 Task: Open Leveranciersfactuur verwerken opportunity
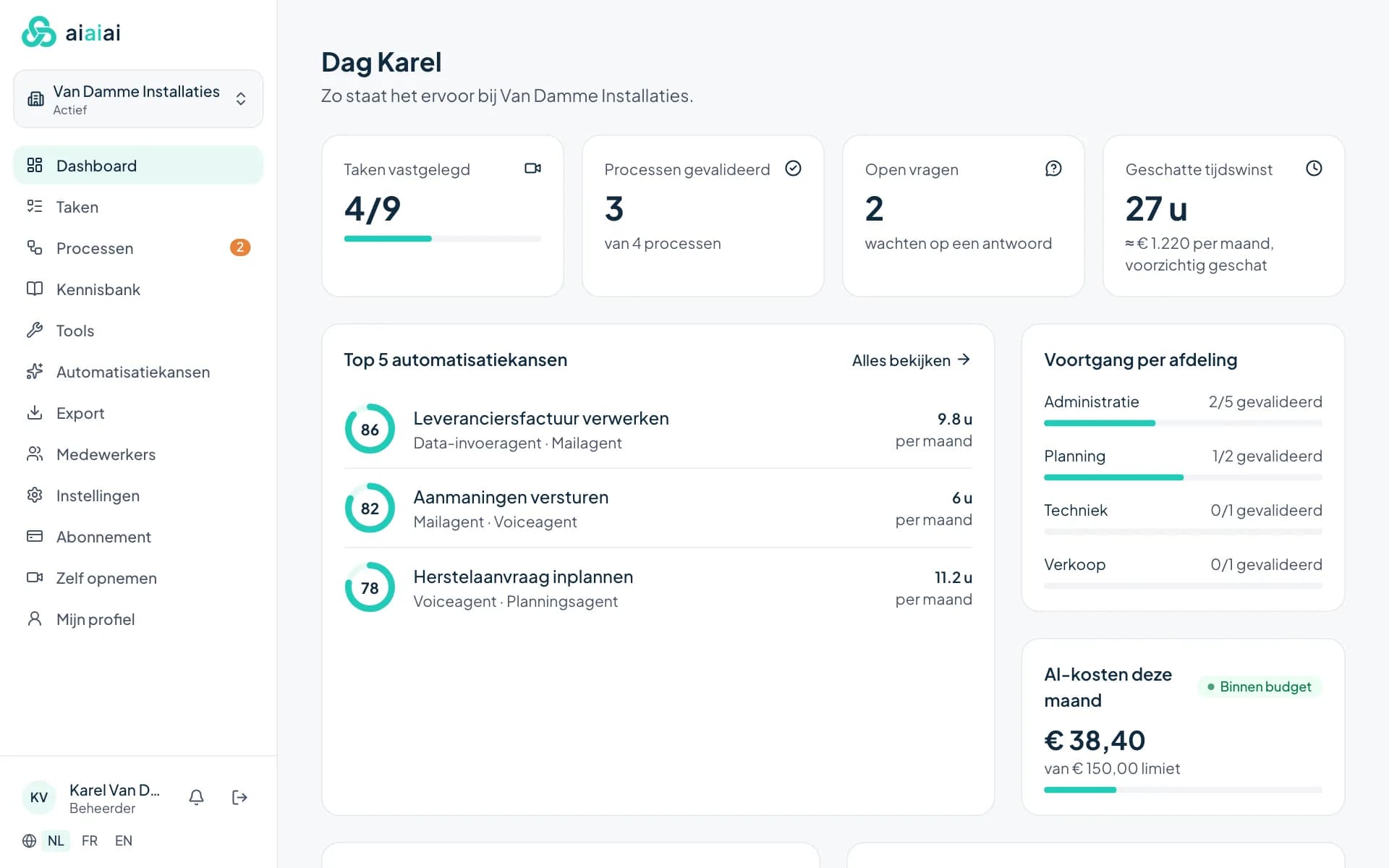tap(658, 429)
